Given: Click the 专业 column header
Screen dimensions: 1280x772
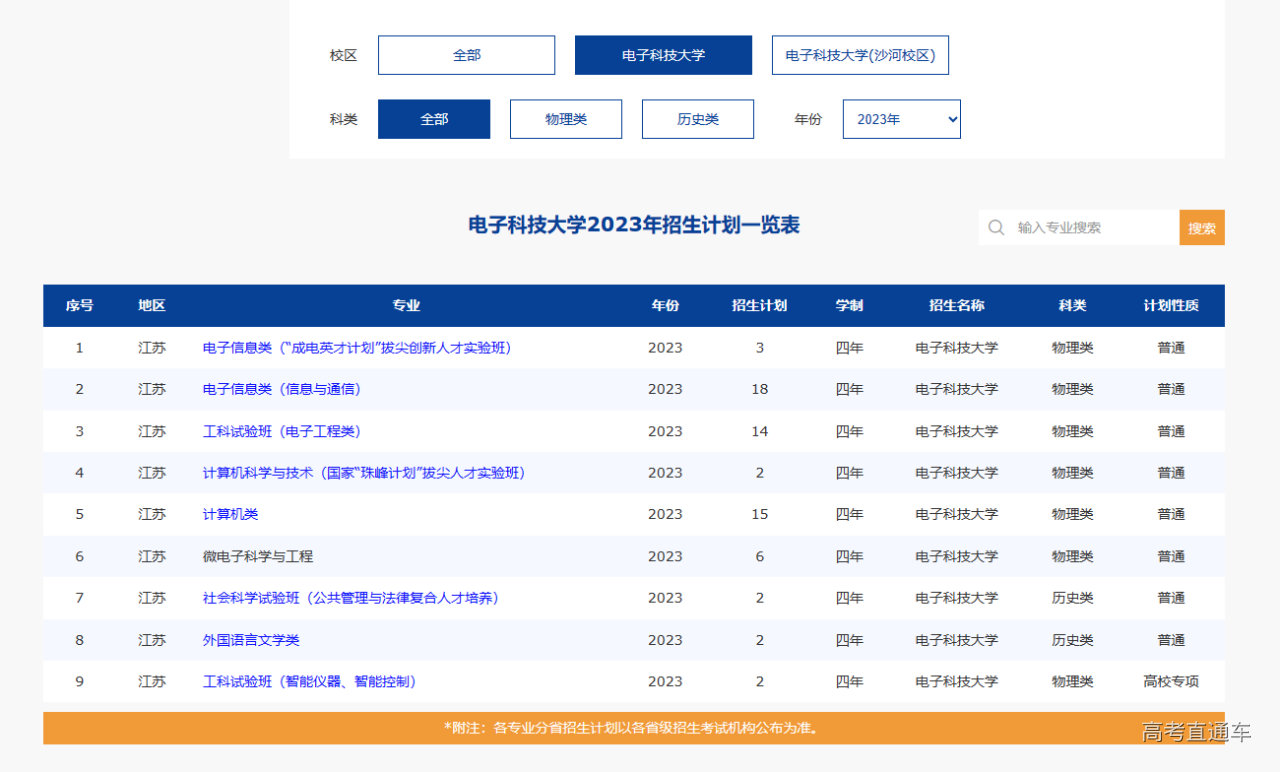Looking at the screenshot, I should pos(407,306).
